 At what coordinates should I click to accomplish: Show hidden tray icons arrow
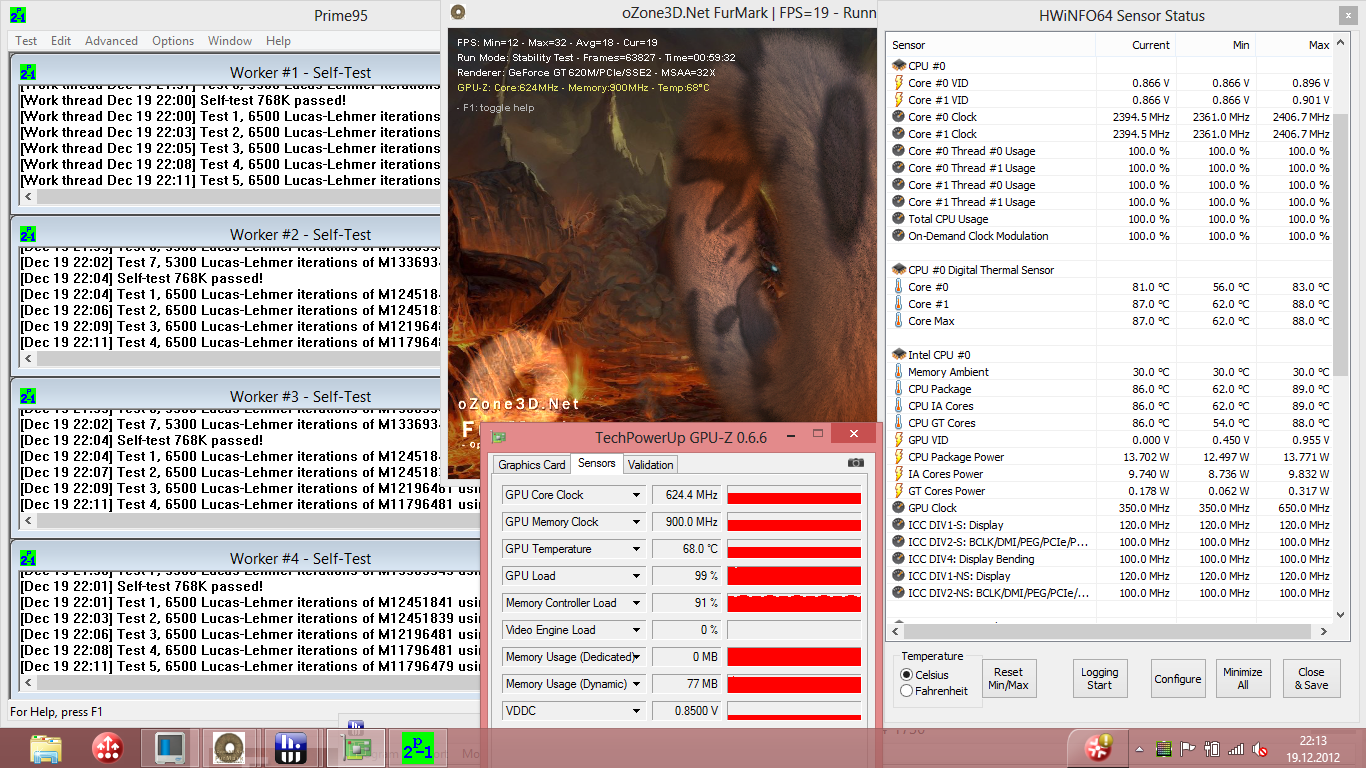[1139, 749]
